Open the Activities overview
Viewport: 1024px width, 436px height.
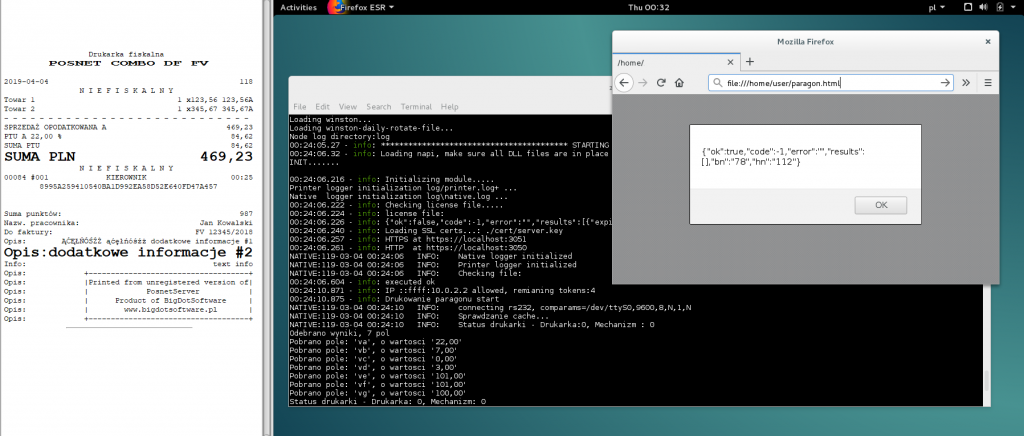[298, 7]
